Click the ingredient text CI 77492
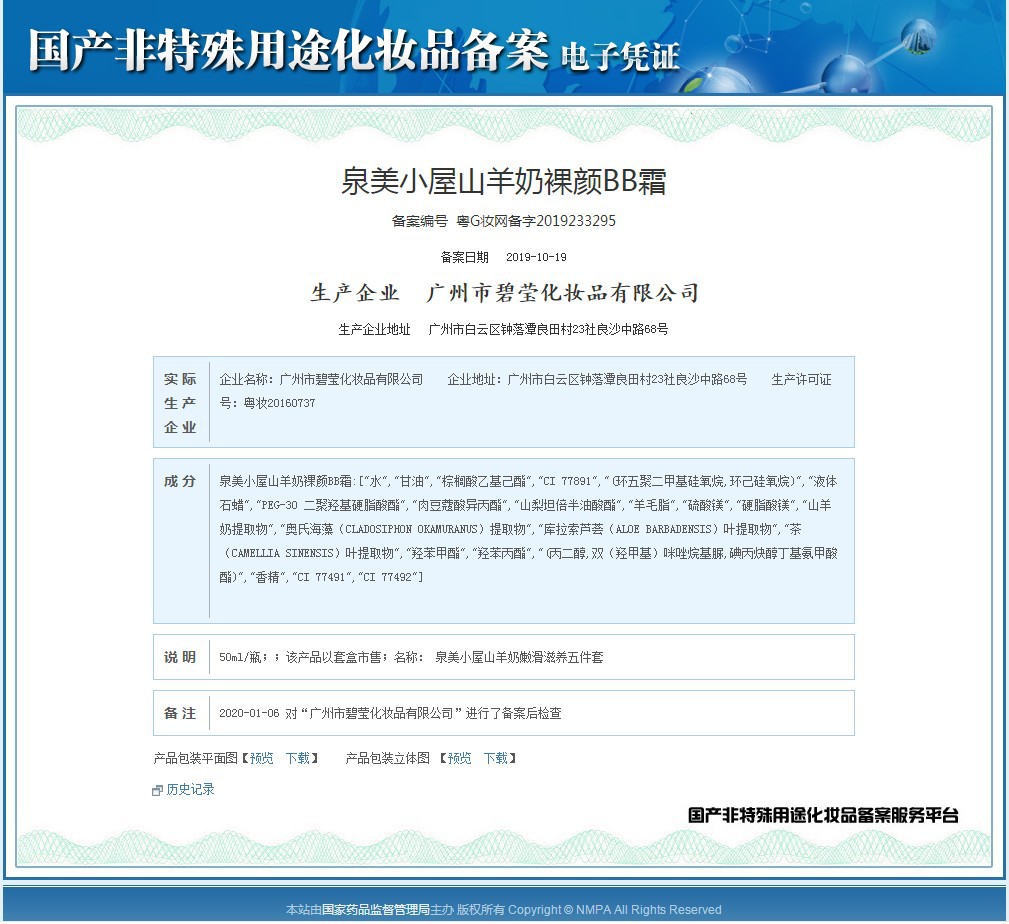Image resolution: width=1009 pixels, height=924 pixels. click(x=387, y=577)
